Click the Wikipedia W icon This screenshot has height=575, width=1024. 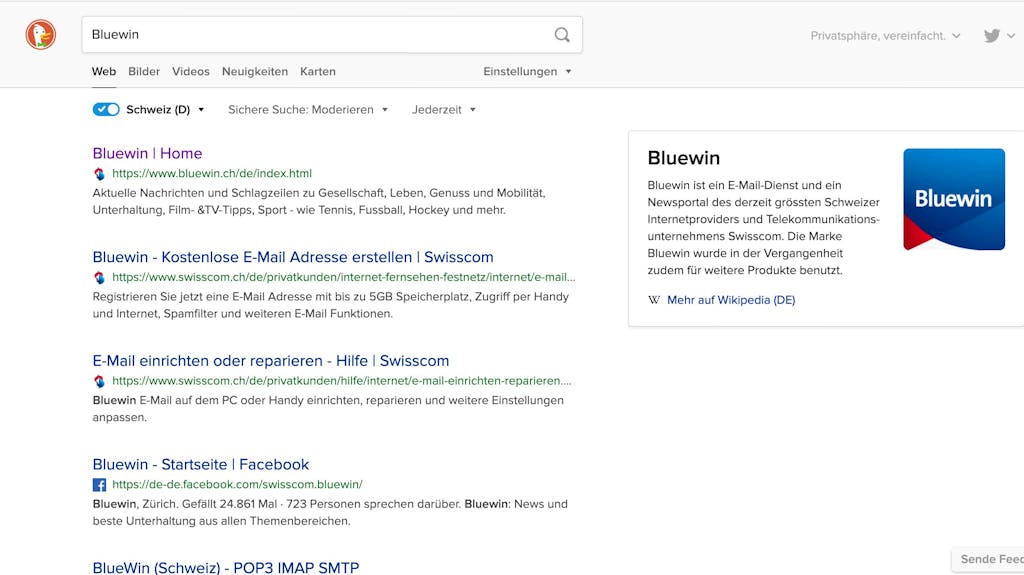coord(654,300)
